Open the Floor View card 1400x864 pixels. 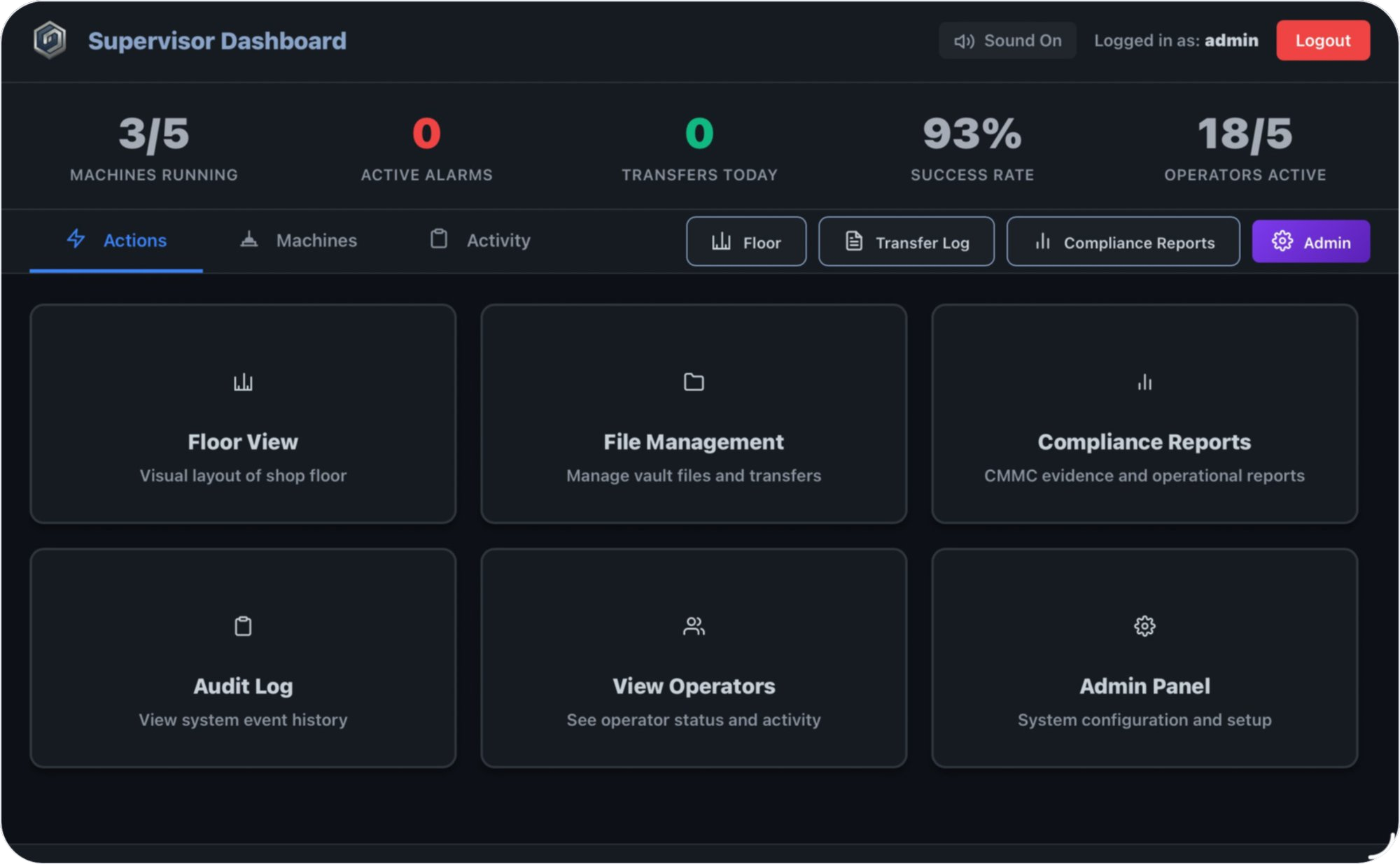(x=243, y=413)
